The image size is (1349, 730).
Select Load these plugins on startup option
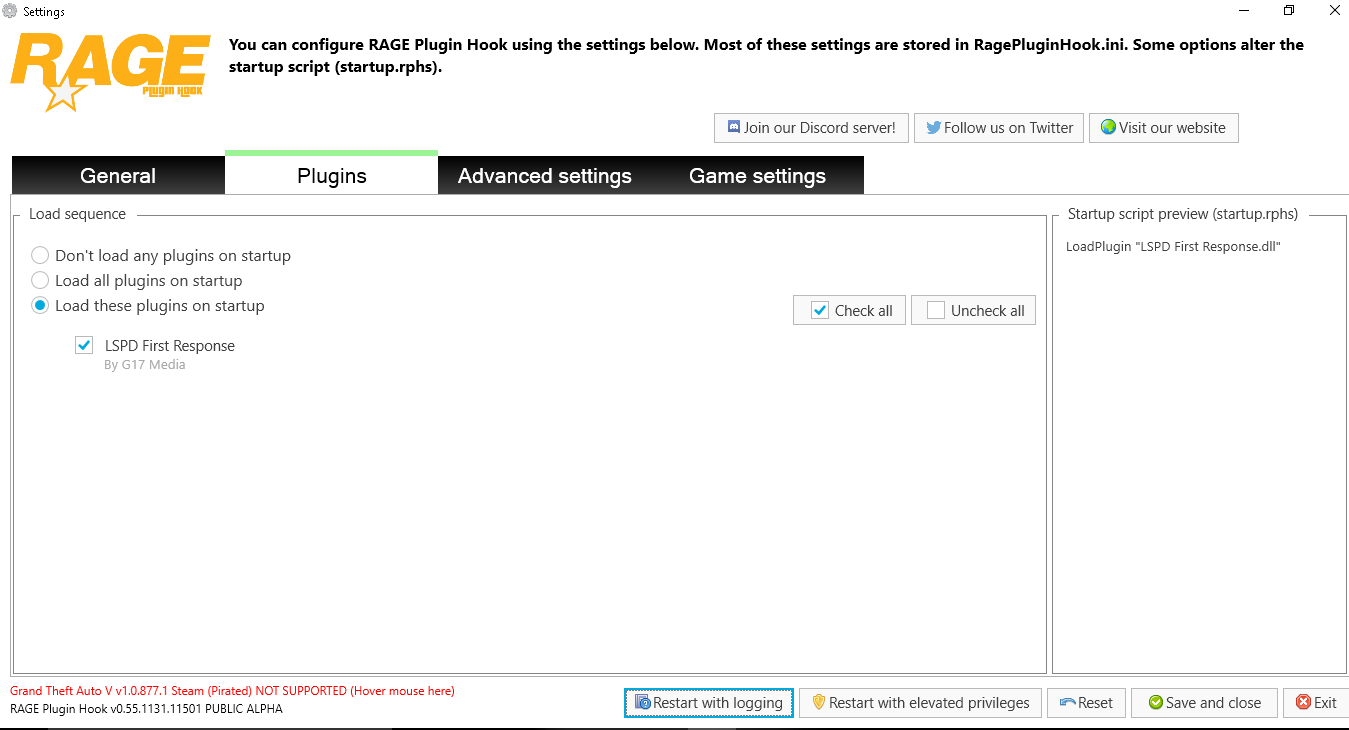point(148,305)
